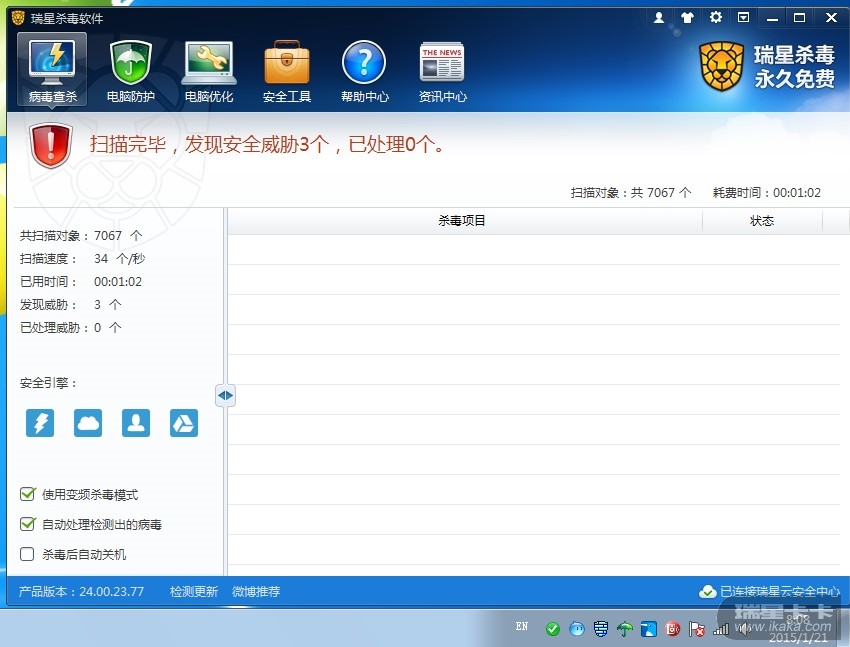Click 共扫描对象：7067 statistic
Viewport: 850px width, 647px height.
pyautogui.click(x=81, y=236)
